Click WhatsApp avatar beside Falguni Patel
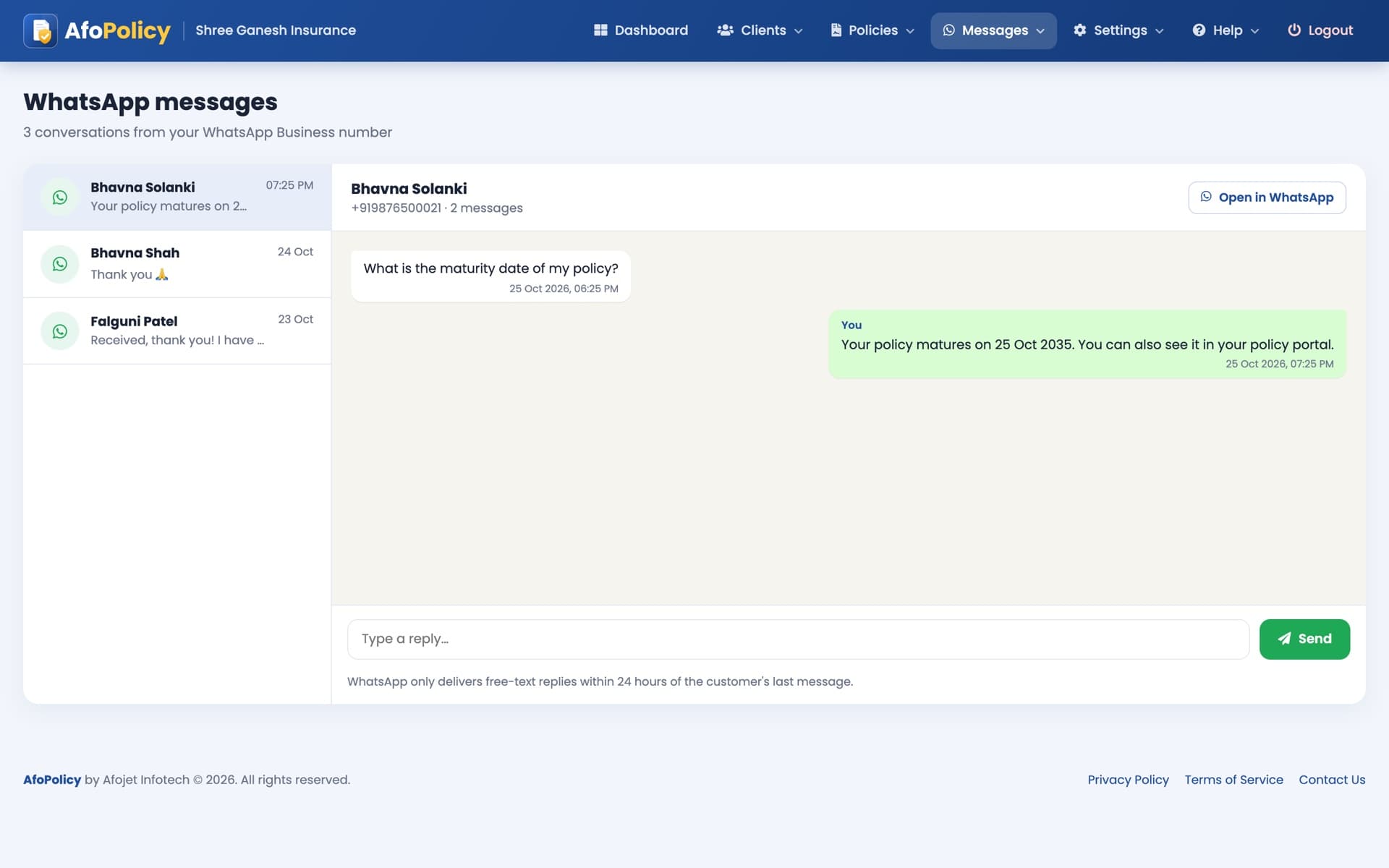The height and width of the screenshot is (868, 1389). (60, 331)
